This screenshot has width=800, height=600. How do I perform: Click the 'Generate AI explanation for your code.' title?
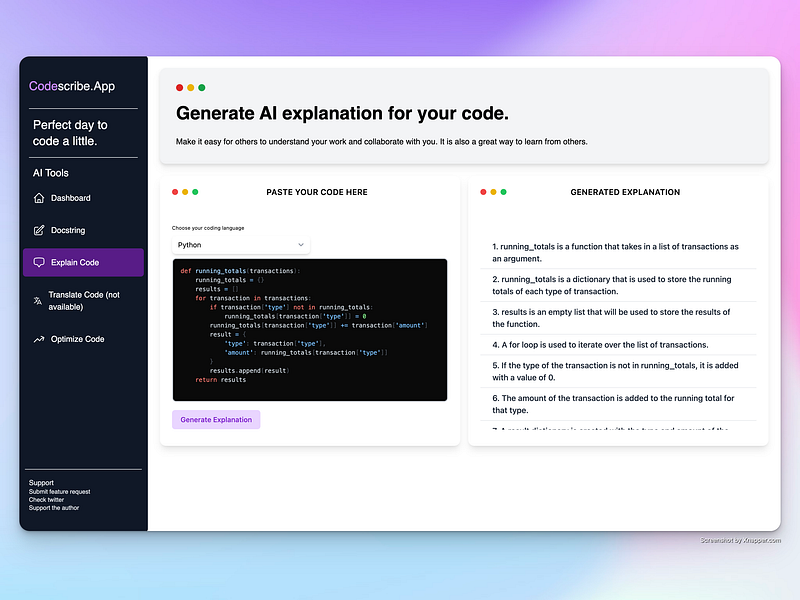coord(342,113)
